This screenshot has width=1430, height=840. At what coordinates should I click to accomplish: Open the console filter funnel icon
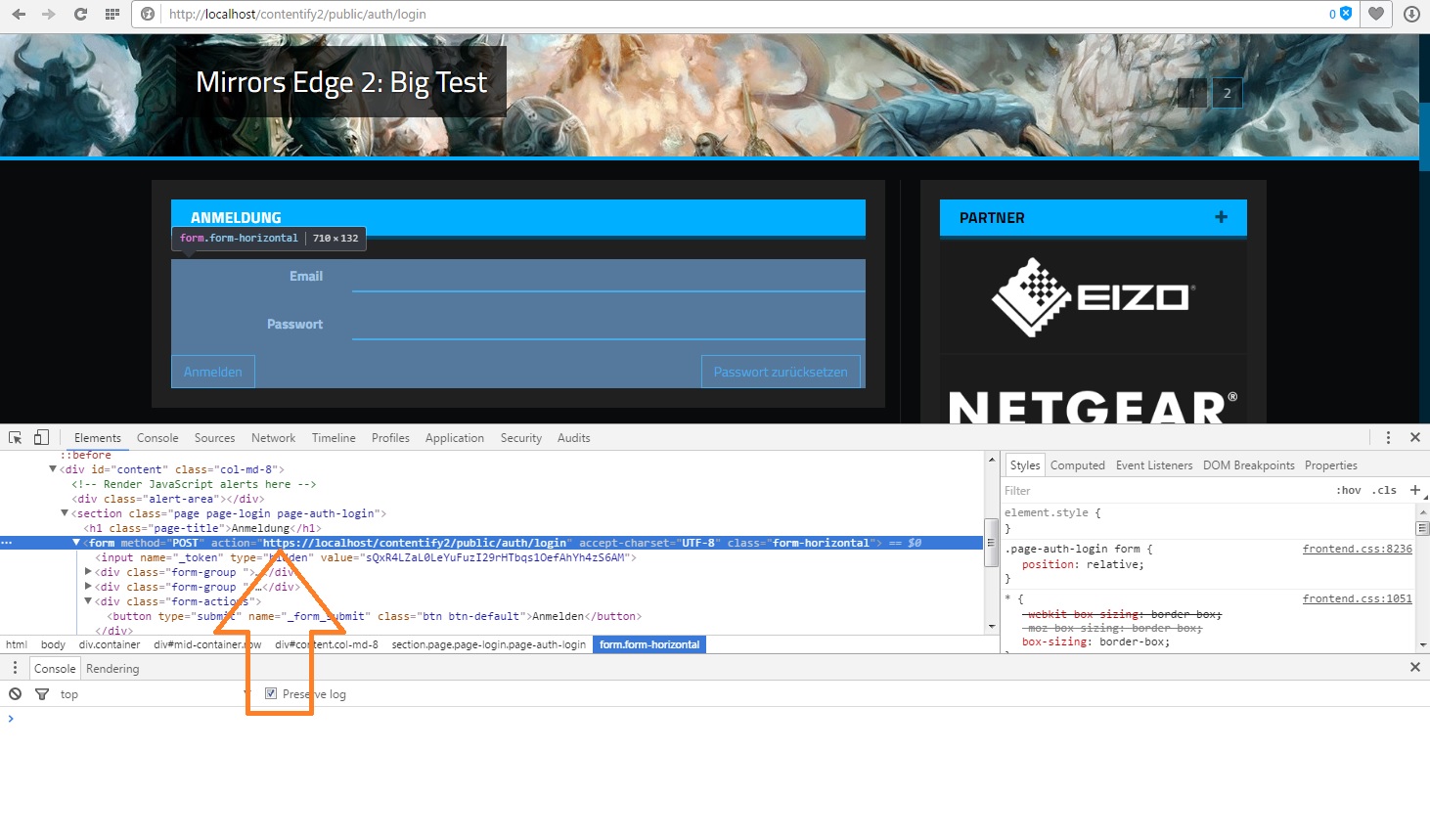pyautogui.click(x=42, y=693)
